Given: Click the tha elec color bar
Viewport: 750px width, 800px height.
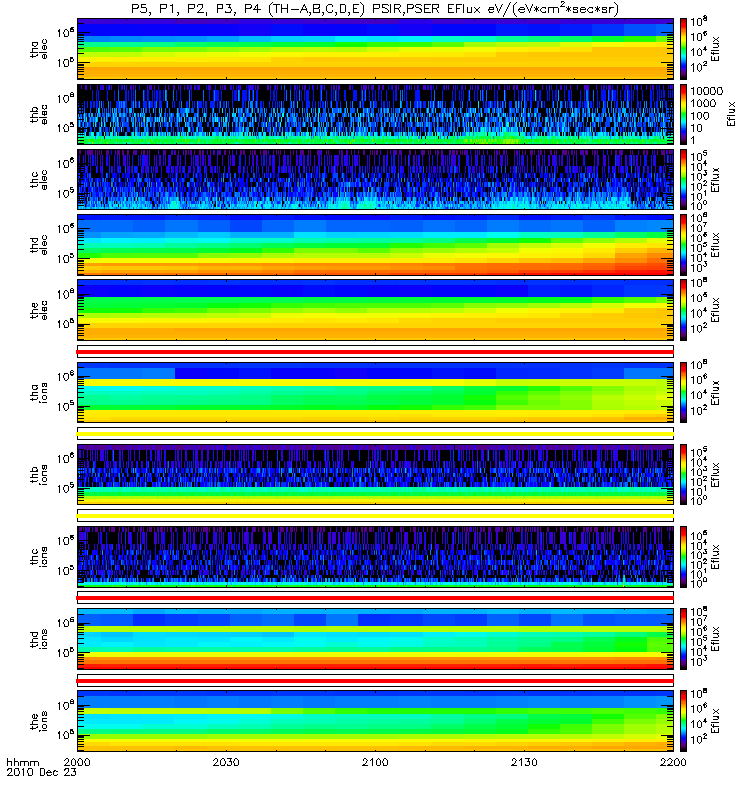Looking at the screenshot, I should 683,49.
